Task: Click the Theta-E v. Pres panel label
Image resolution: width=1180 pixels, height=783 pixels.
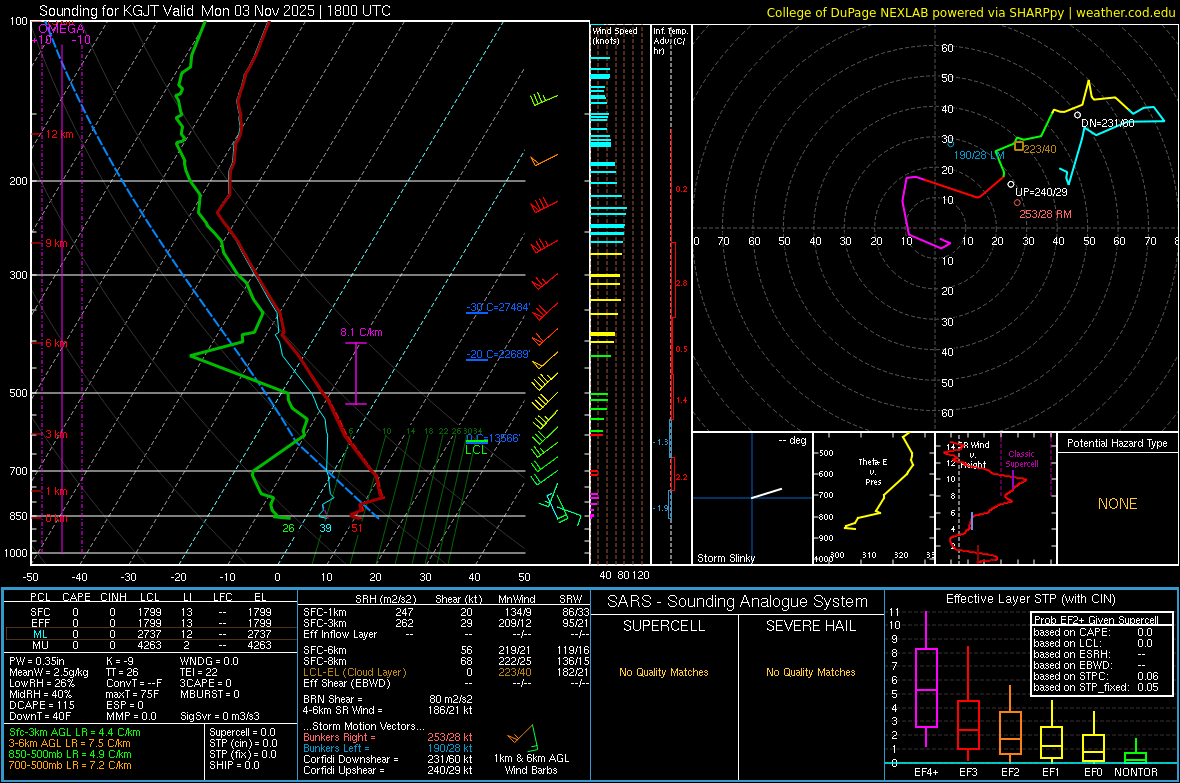Action: pos(873,471)
